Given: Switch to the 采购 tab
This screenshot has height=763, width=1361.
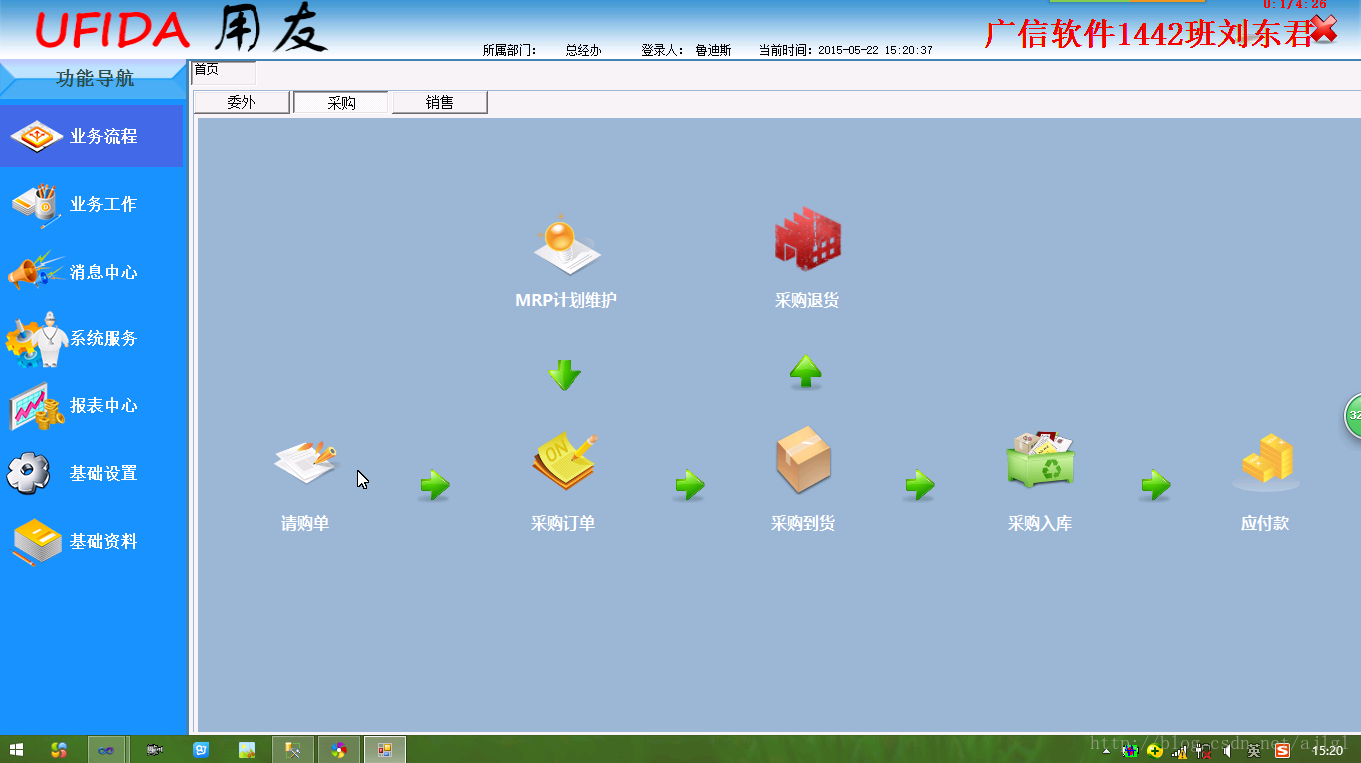Looking at the screenshot, I should [341, 102].
